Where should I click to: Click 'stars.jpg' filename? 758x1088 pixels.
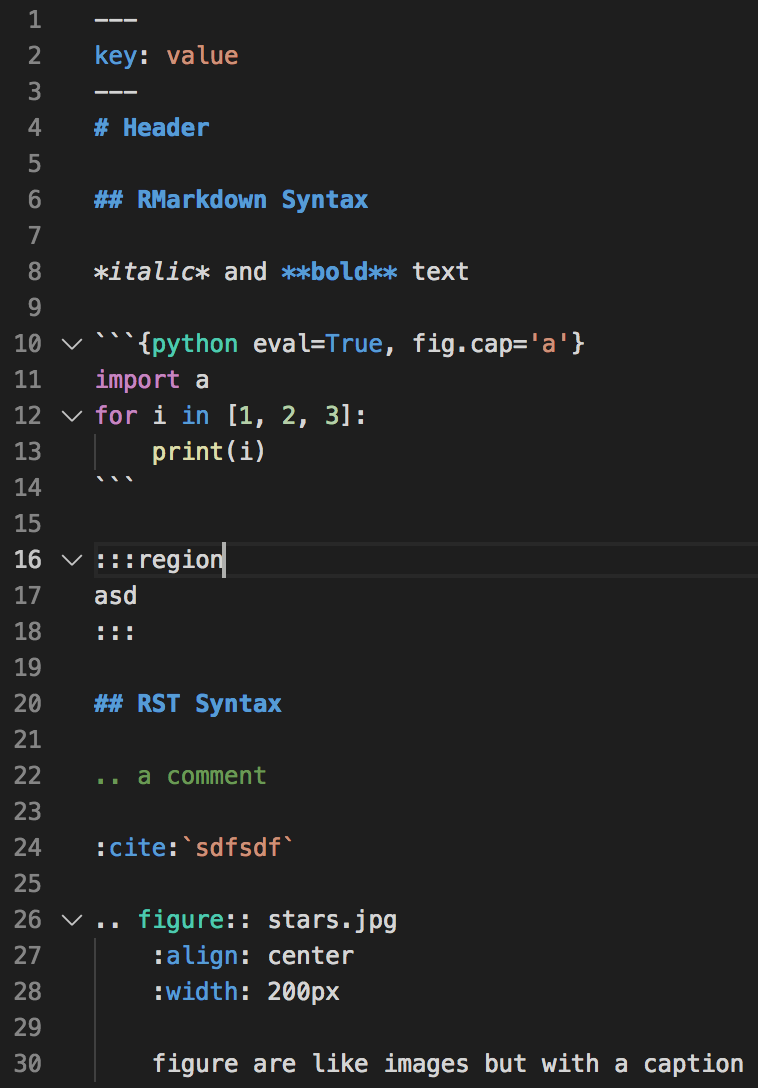click(x=332, y=921)
